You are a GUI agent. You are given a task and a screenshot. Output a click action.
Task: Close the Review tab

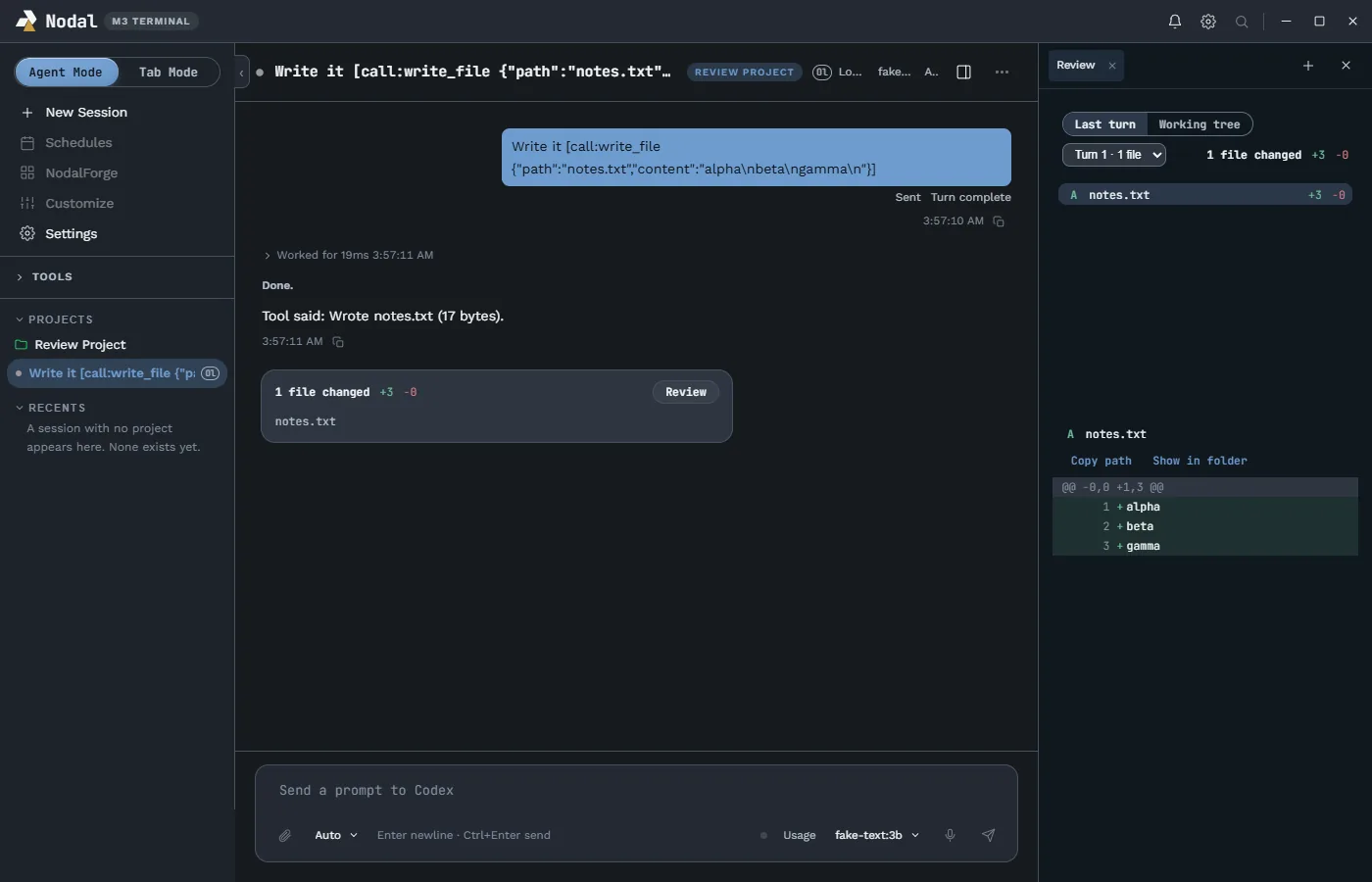pyautogui.click(x=1112, y=66)
